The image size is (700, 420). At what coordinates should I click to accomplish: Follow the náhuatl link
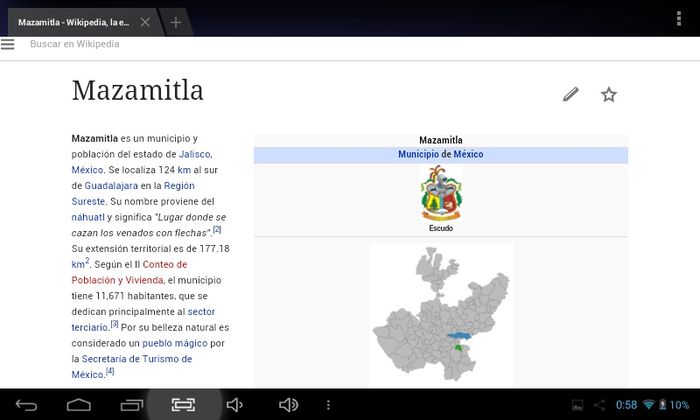pyautogui.click(x=88, y=217)
